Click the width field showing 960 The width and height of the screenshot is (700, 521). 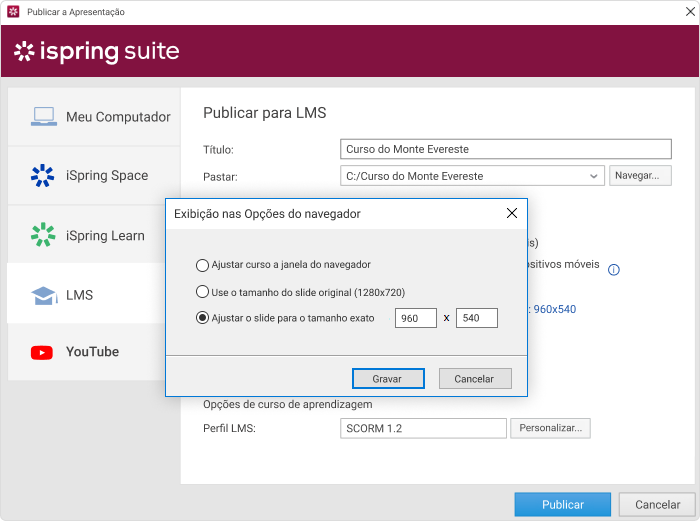tap(416, 318)
